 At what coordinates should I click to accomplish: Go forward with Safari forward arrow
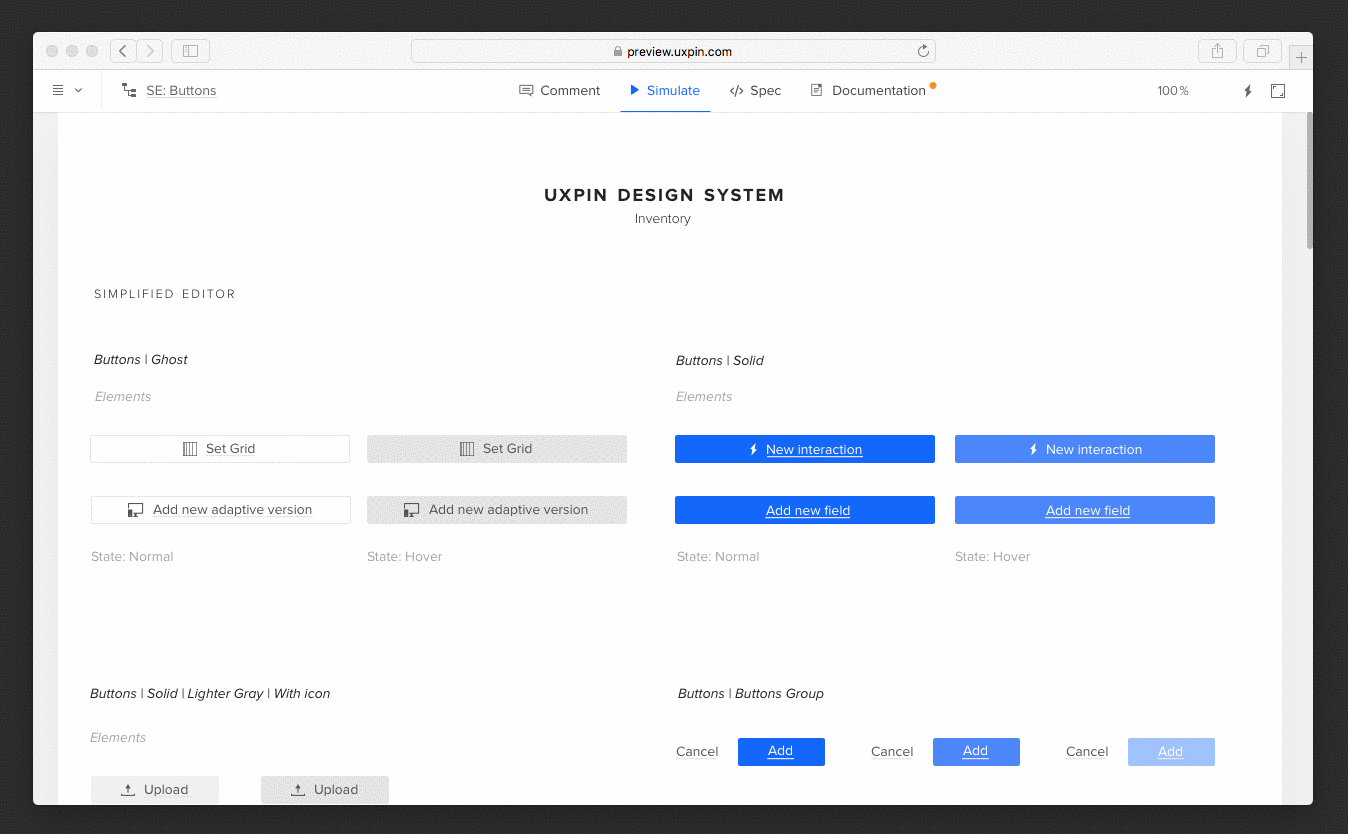coord(150,51)
